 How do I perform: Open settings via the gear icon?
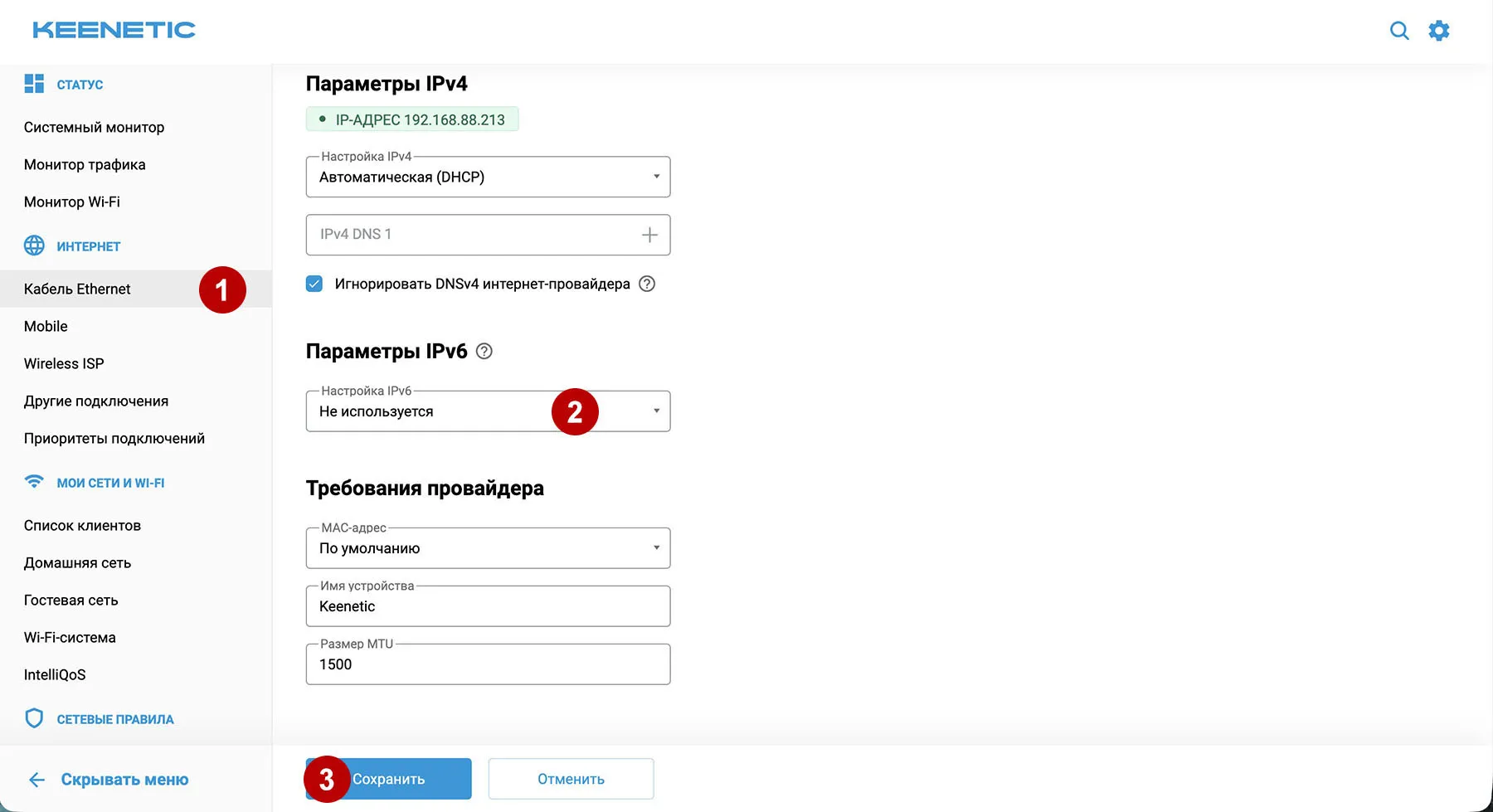coord(1439,30)
